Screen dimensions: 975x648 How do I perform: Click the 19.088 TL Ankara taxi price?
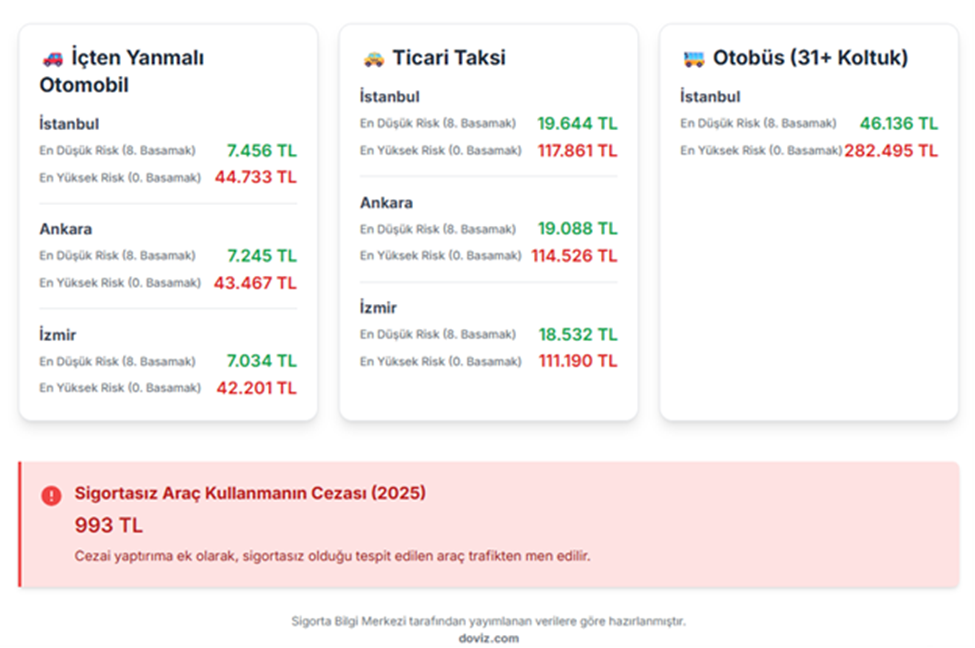tap(577, 229)
